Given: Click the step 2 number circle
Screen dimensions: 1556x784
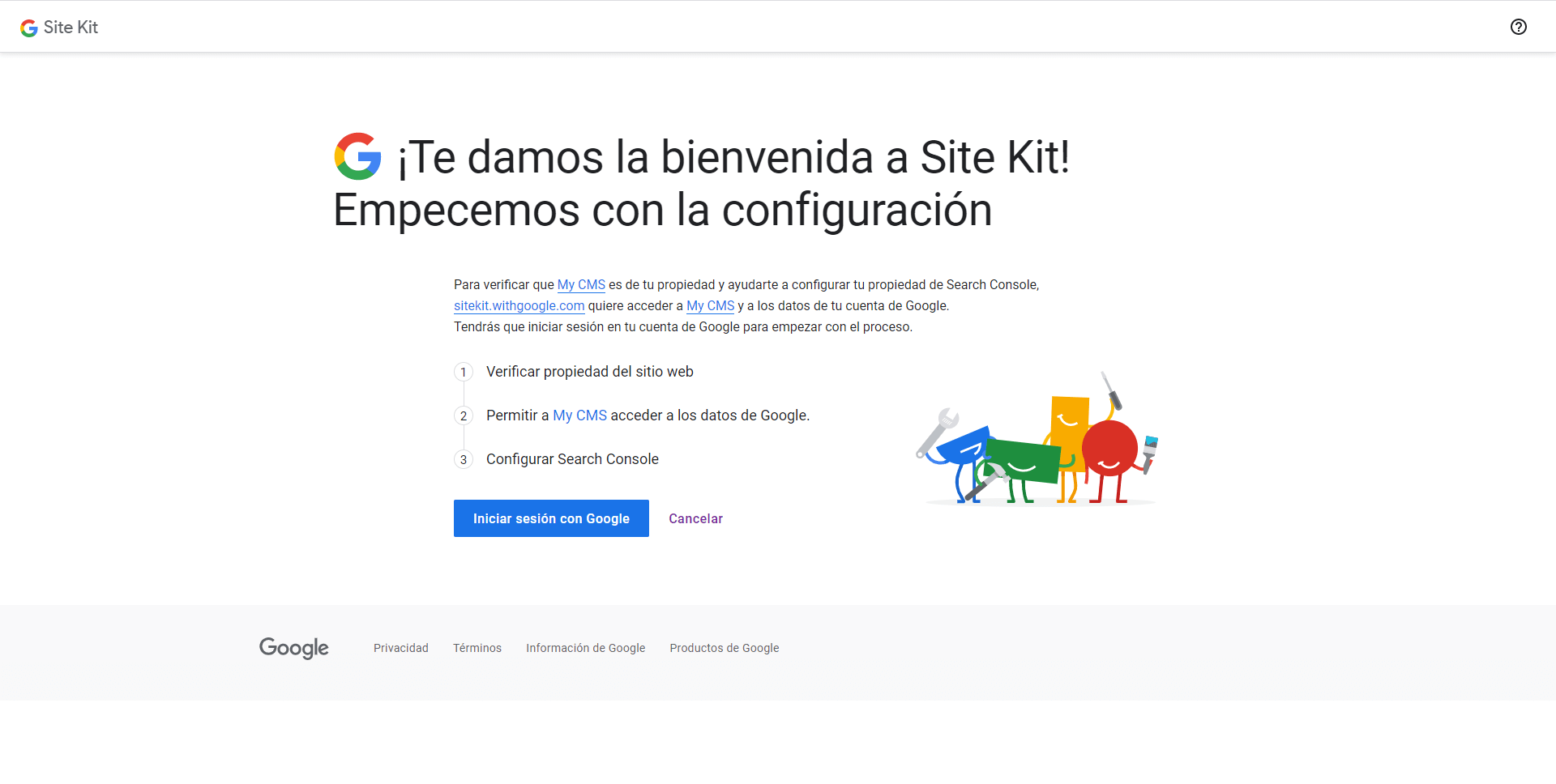Looking at the screenshot, I should point(464,415).
